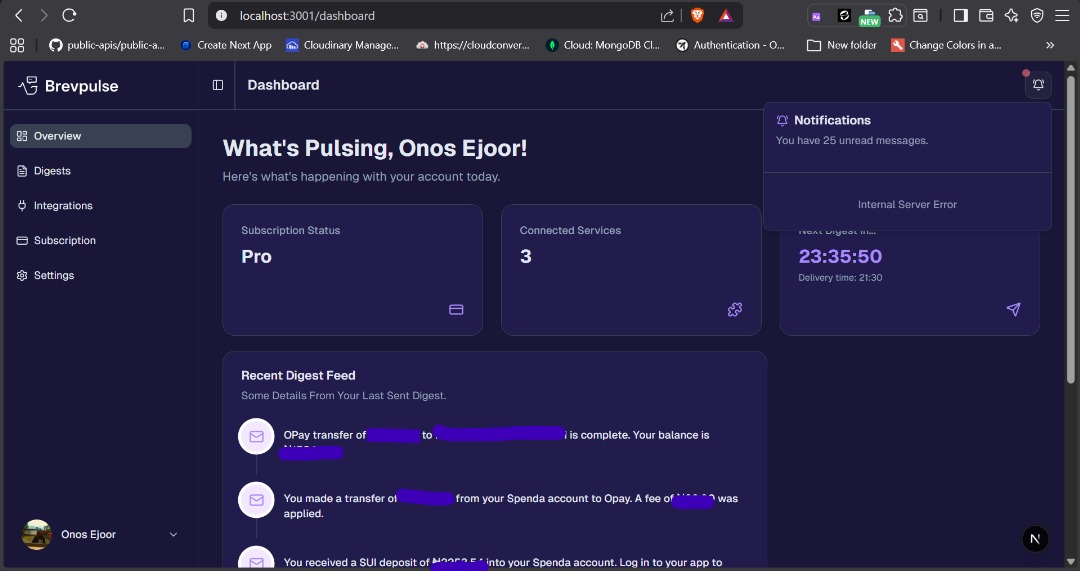Viewport: 1080px width, 571px height.
Task: Open Leo AI sparkle icon
Action: click(x=1011, y=15)
